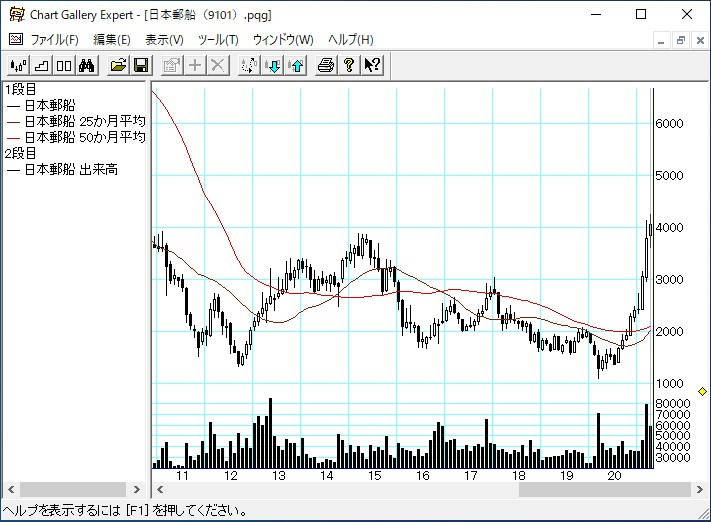Open the 表示(V) menu

[x=164, y=40]
